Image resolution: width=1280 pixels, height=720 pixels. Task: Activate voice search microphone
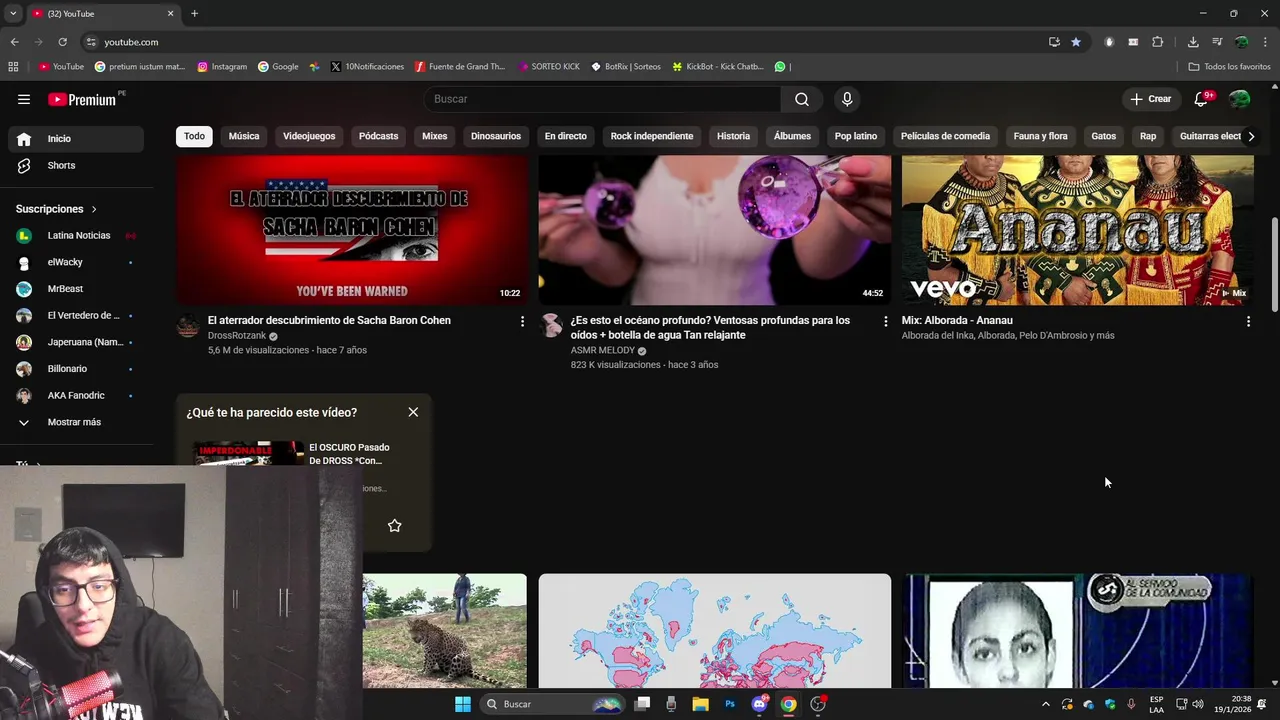[847, 99]
